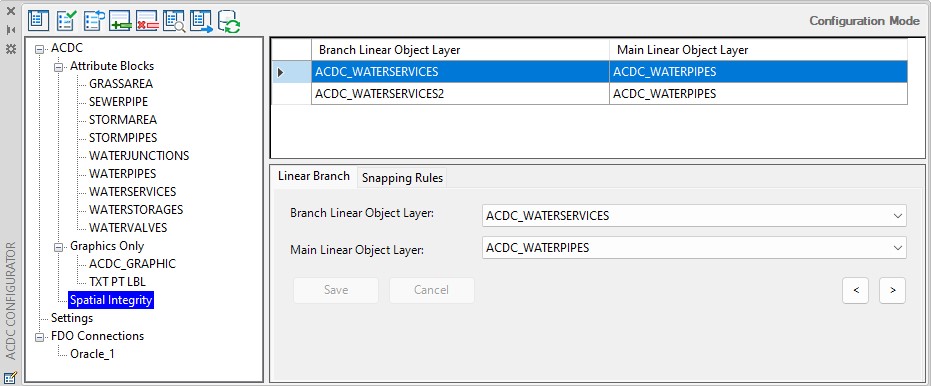Click the list icon with undo arrow
Screen dimensions: 931x386
point(94,21)
